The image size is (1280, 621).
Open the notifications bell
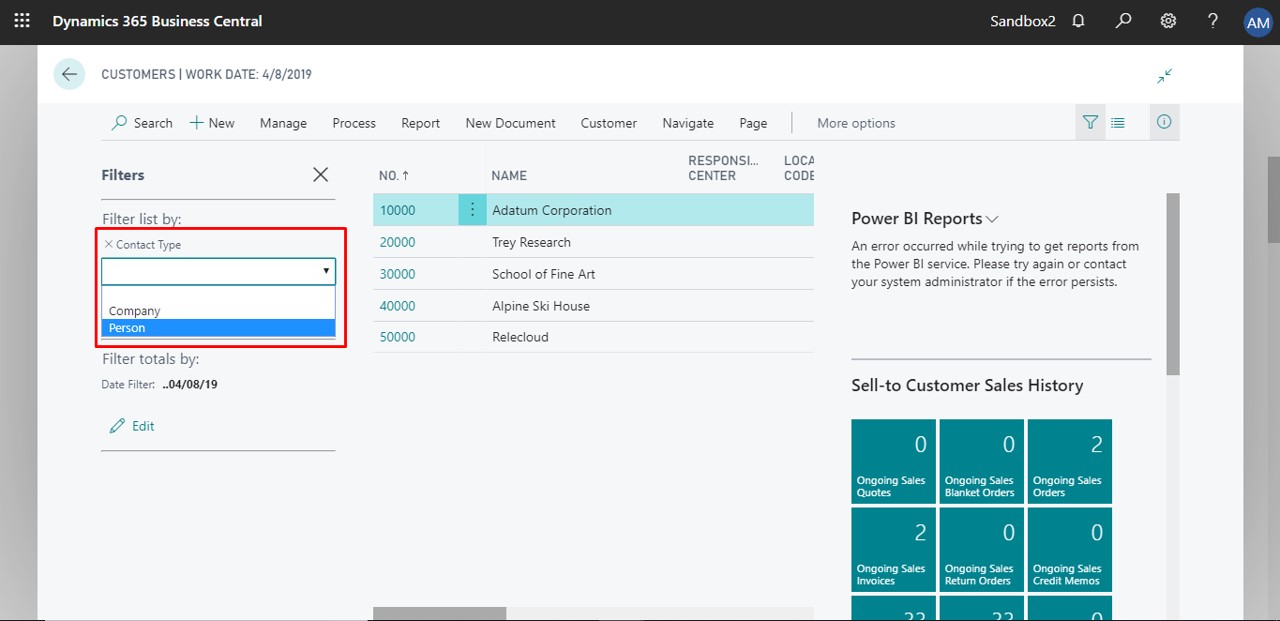pos(1078,20)
